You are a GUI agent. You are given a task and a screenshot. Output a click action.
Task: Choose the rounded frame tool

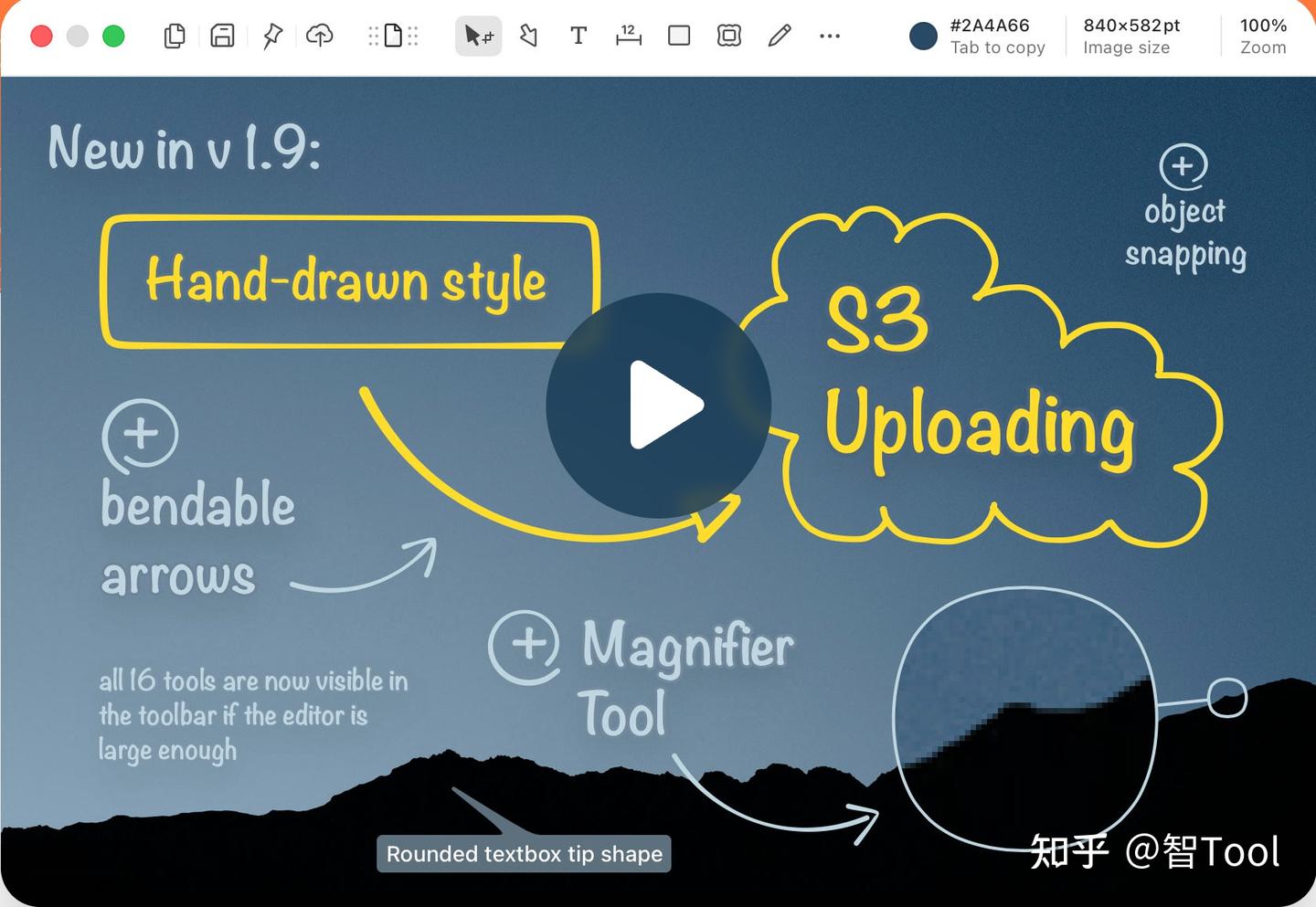(729, 36)
